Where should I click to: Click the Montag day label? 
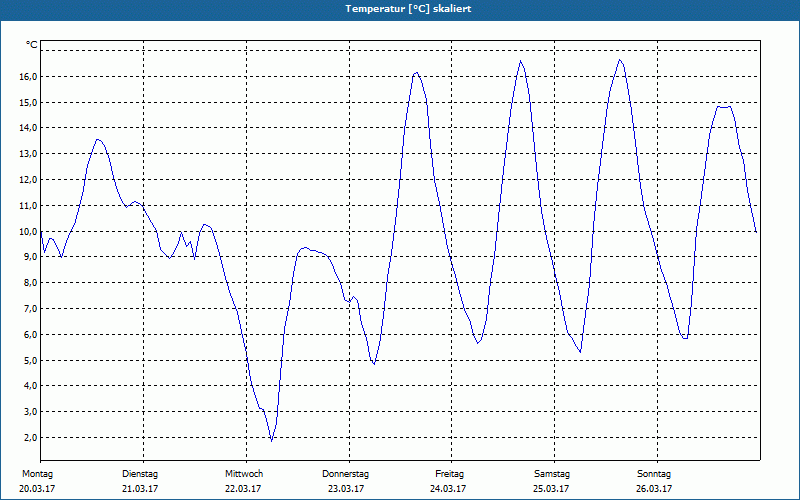37,474
